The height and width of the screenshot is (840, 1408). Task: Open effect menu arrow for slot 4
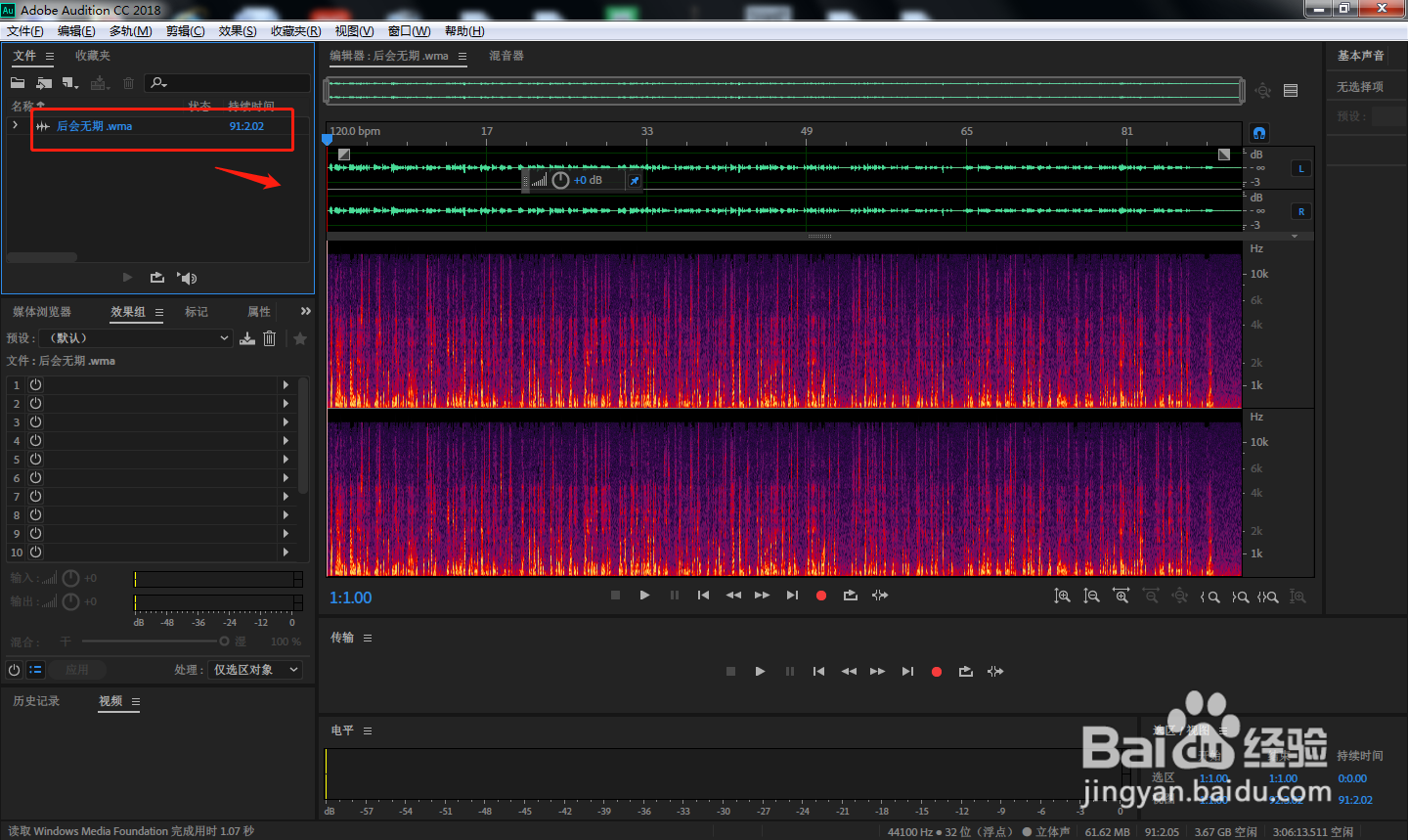point(286,441)
